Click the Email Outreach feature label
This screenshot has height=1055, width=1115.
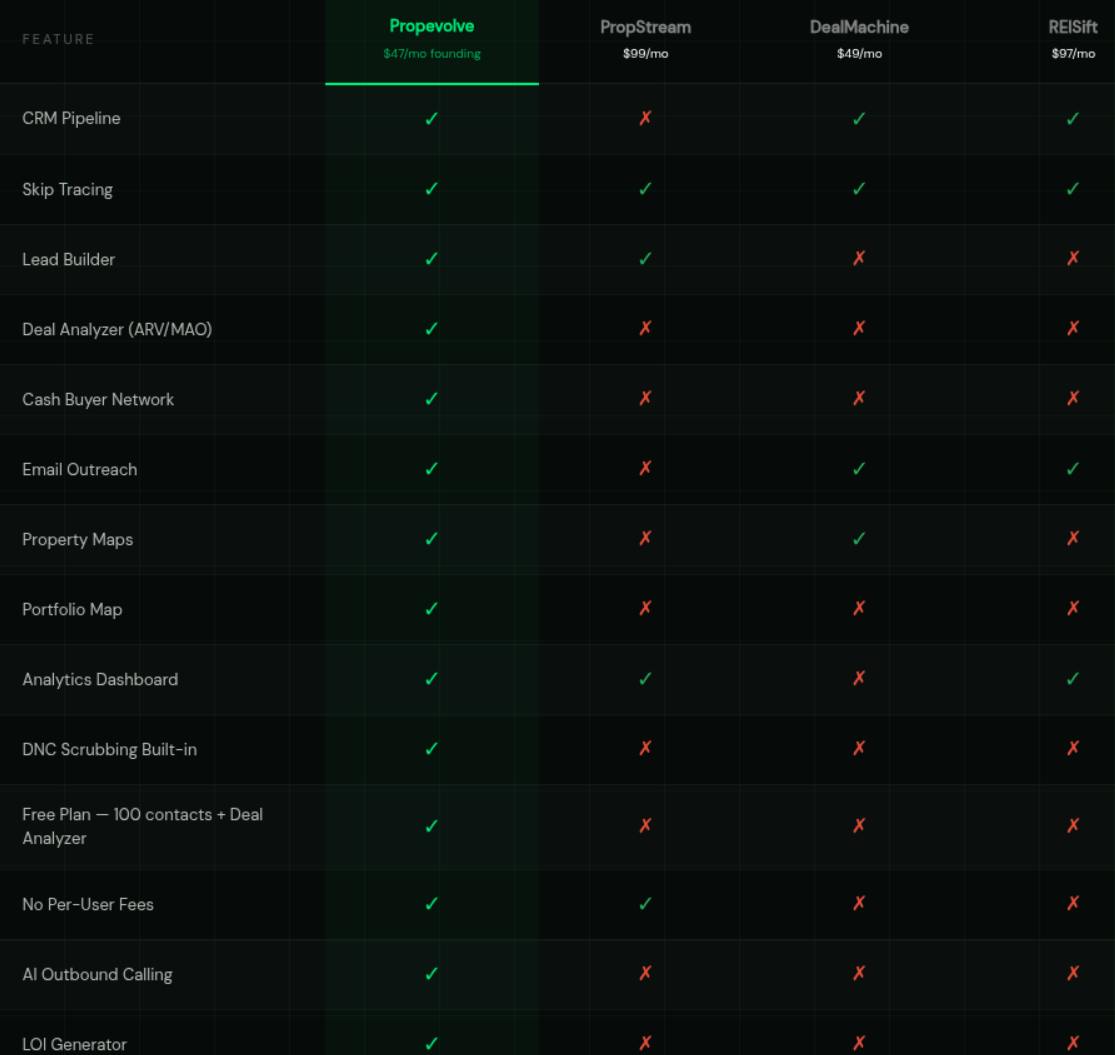pyautogui.click(x=80, y=469)
